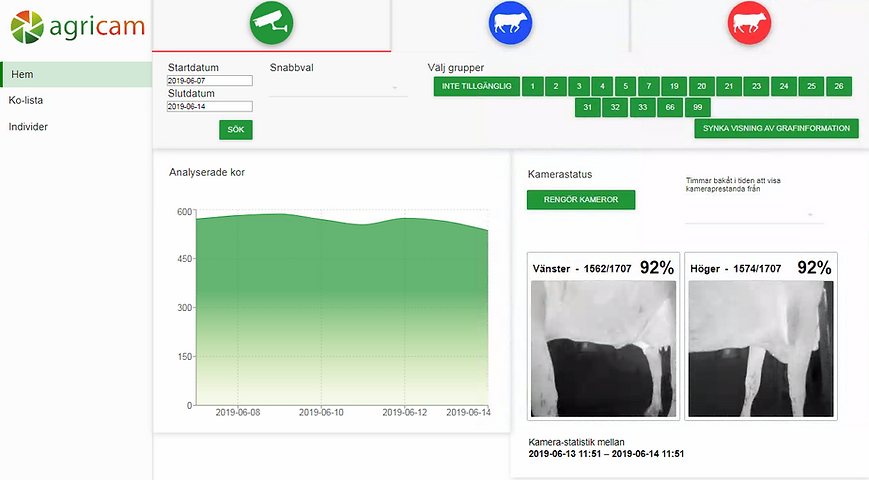The height and width of the screenshot is (480, 869).
Task: Toggle the INTE TILLGÄNGLIG group
Action: pyautogui.click(x=477, y=87)
